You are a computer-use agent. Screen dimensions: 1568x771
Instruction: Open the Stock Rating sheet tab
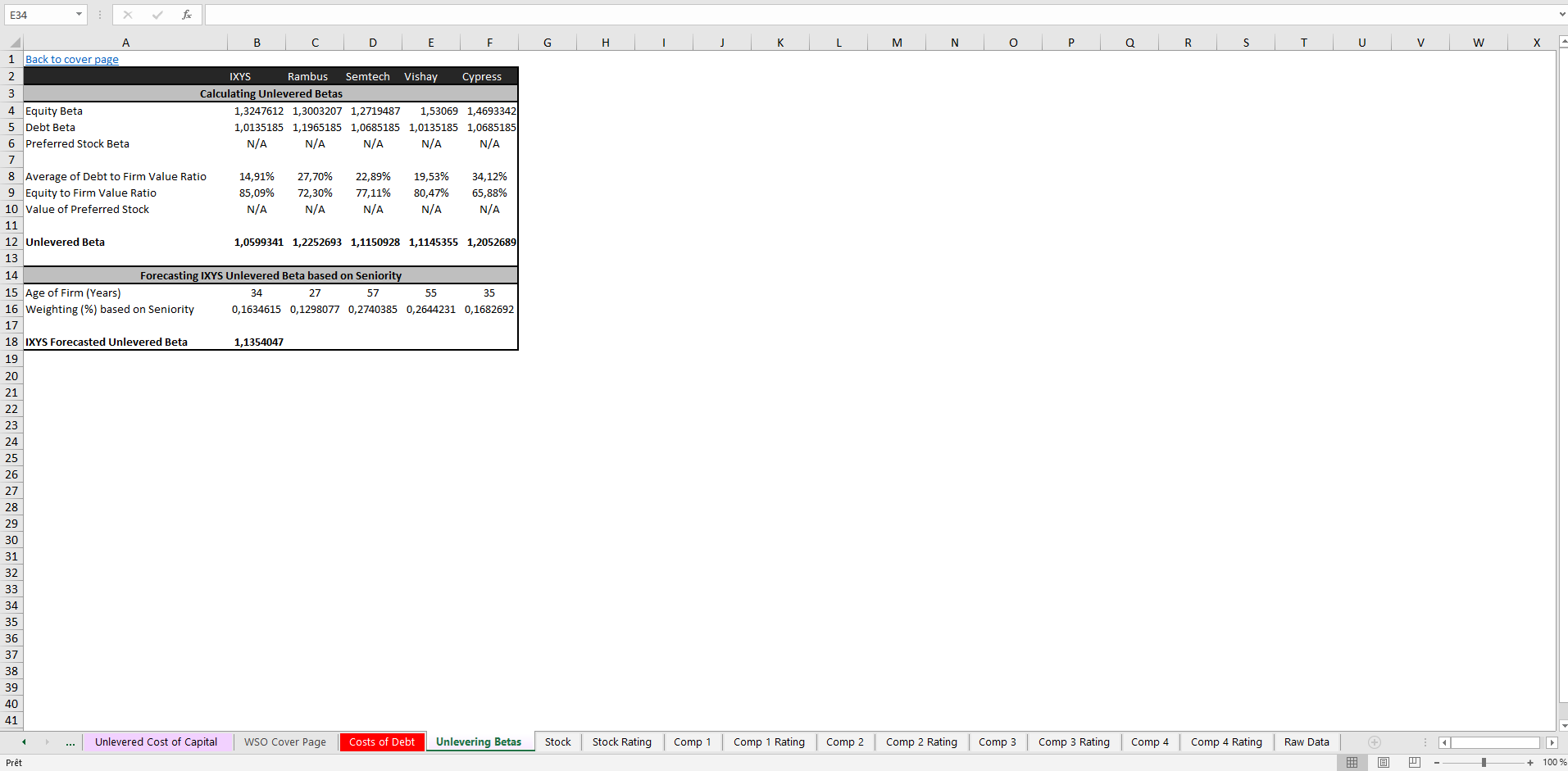tap(622, 742)
